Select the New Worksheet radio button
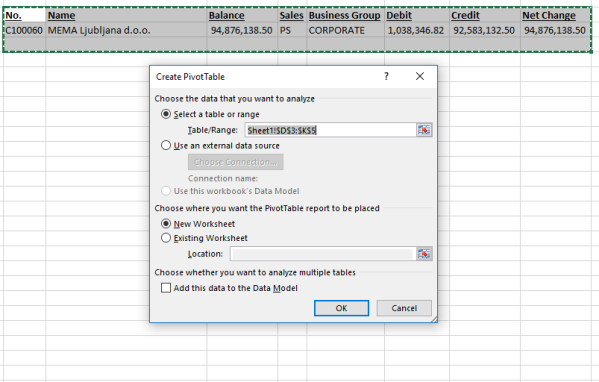 [x=166, y=223]
